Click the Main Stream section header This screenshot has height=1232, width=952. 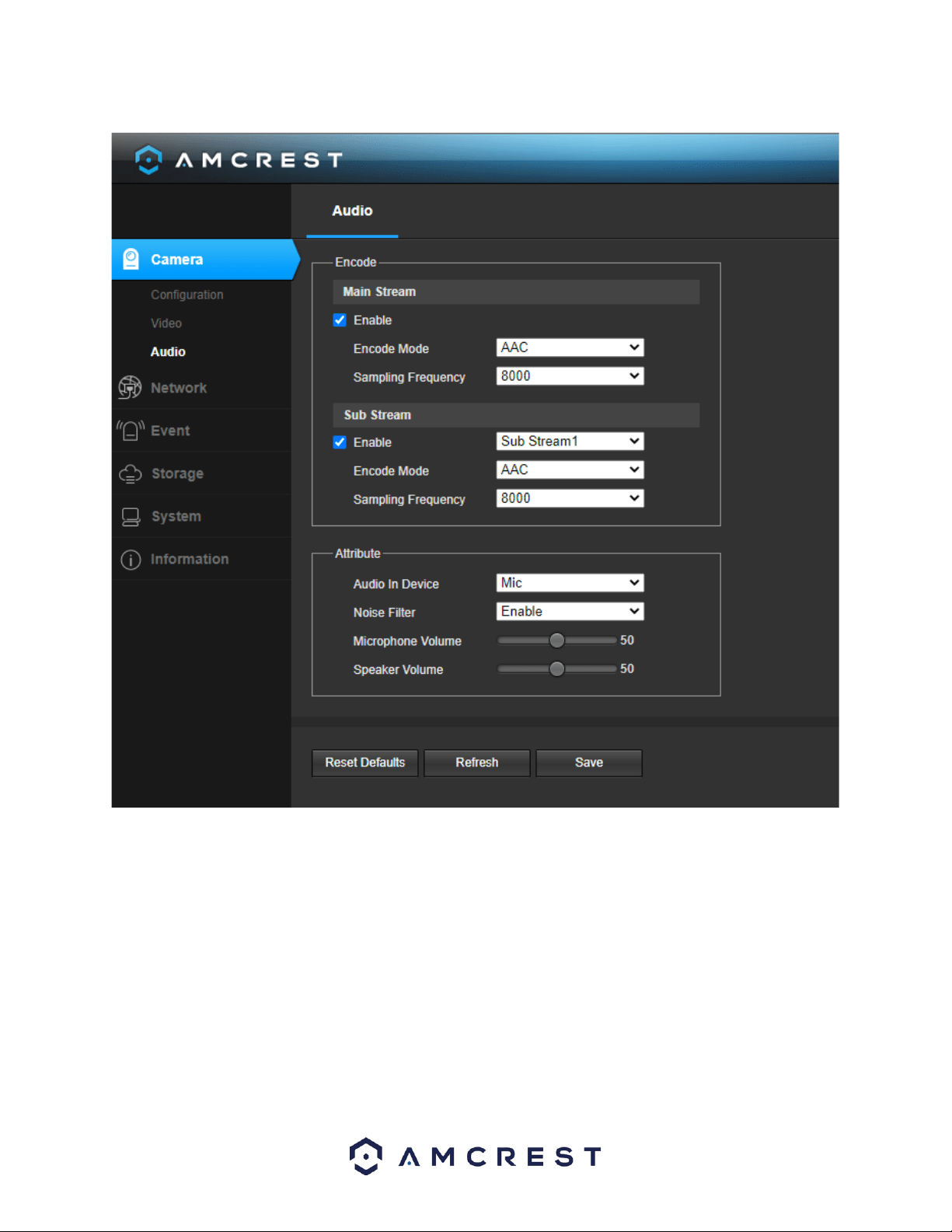click(516, 291)
